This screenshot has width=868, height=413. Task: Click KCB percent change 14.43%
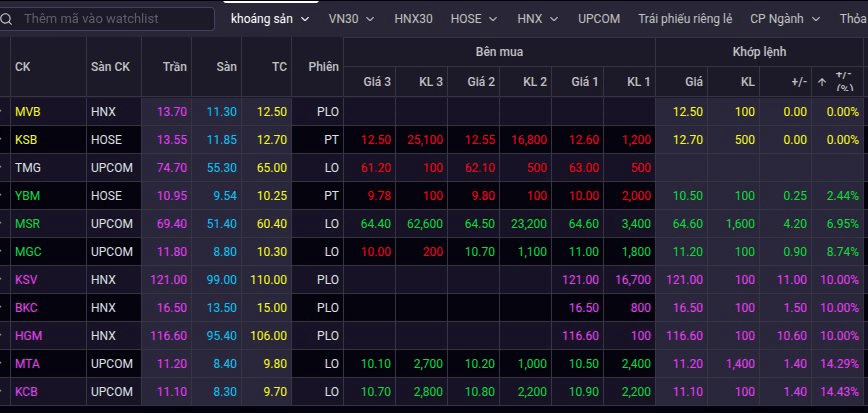pos(840,392)
